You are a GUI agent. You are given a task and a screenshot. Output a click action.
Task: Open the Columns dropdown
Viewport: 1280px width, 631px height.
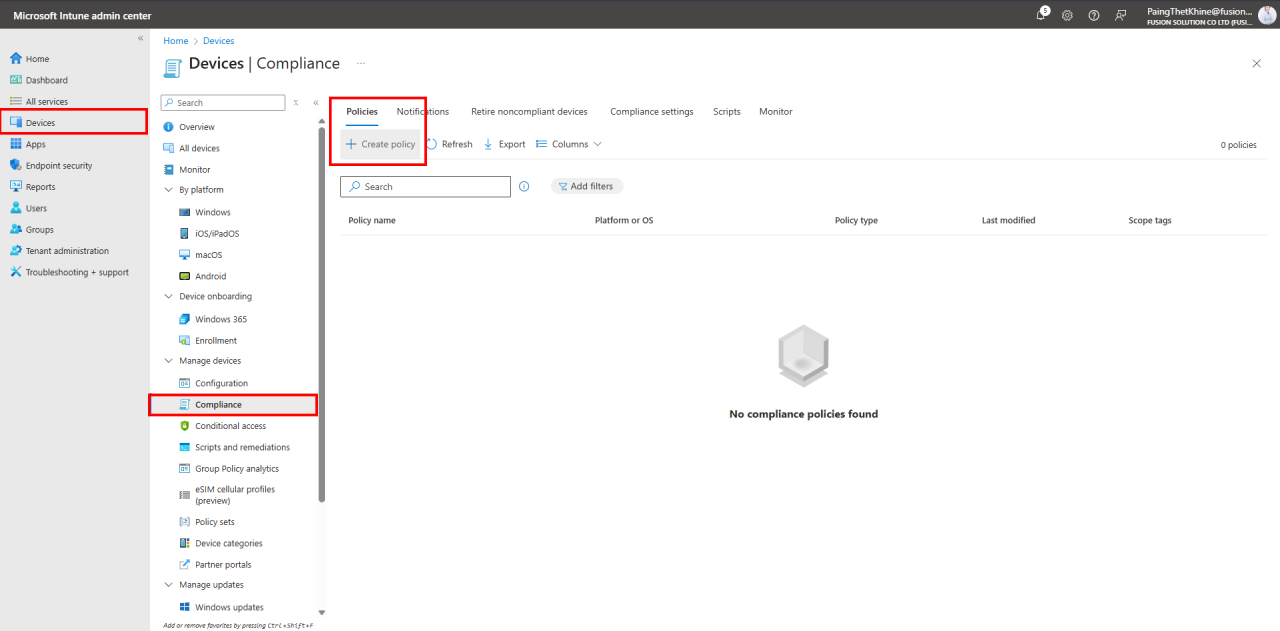pos(569,144)
